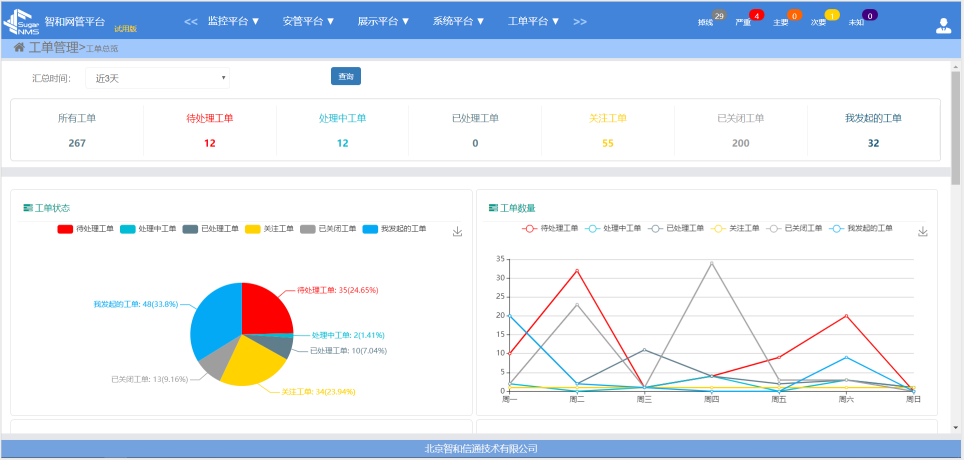Expand the 监控平台 menu

point(234,21)
